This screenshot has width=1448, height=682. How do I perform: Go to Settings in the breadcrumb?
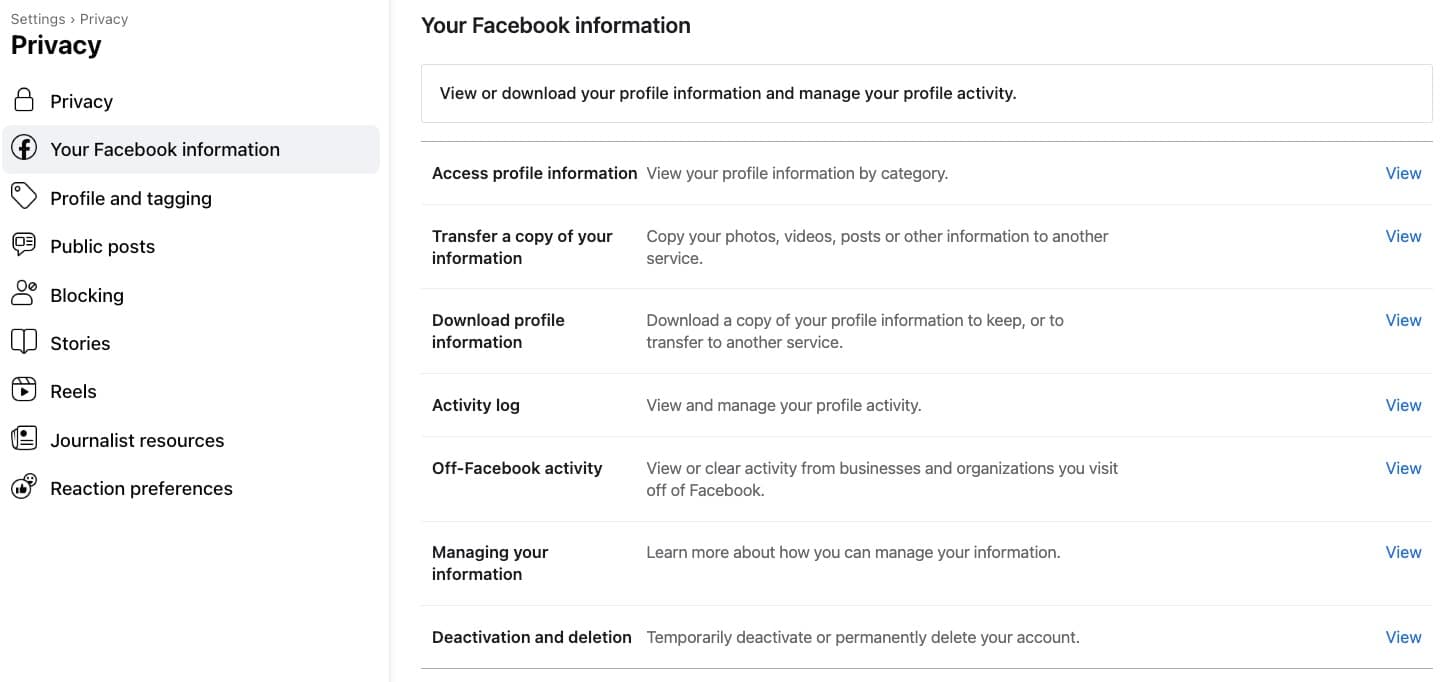pyautogui.click(x=38, y=19)
